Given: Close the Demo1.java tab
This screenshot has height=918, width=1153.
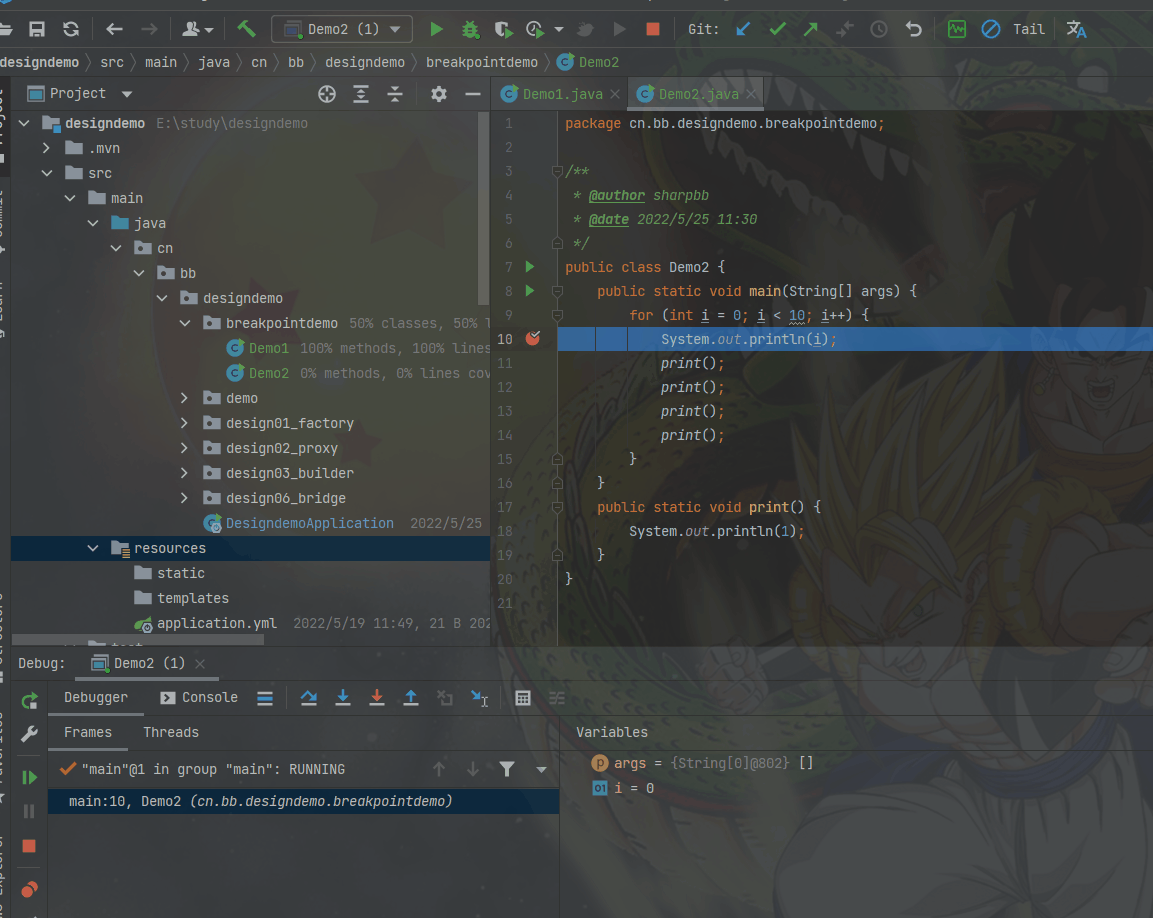Looking at the screenshot, I should [615, 94].
